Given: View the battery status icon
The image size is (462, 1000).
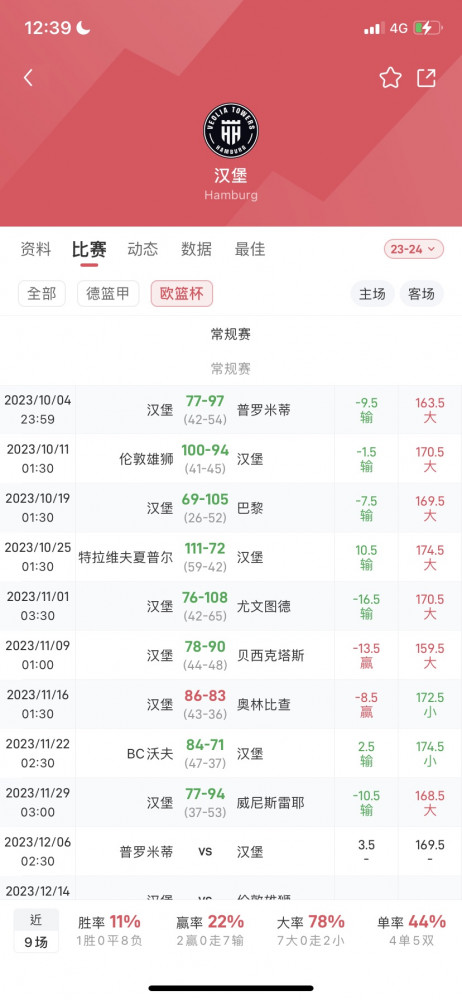Looking at the screenshot, I should (x=426, y=28).
